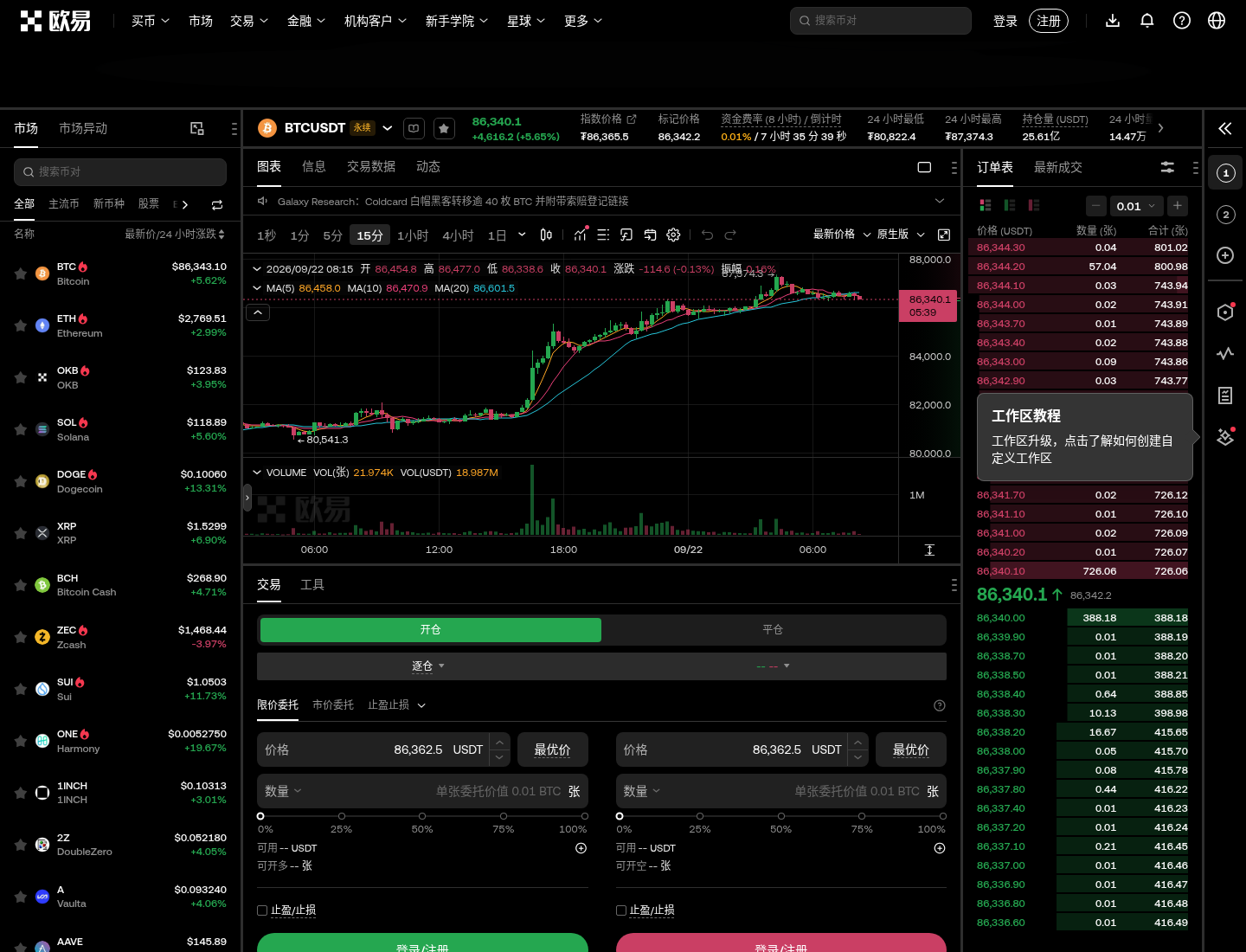Click 最优价 button for the long order
Screen dimensions: 1246x952
coord(553,749)
